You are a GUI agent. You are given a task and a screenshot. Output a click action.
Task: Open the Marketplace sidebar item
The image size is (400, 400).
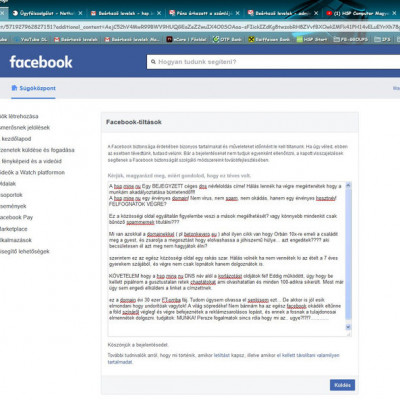click(14, 229)
